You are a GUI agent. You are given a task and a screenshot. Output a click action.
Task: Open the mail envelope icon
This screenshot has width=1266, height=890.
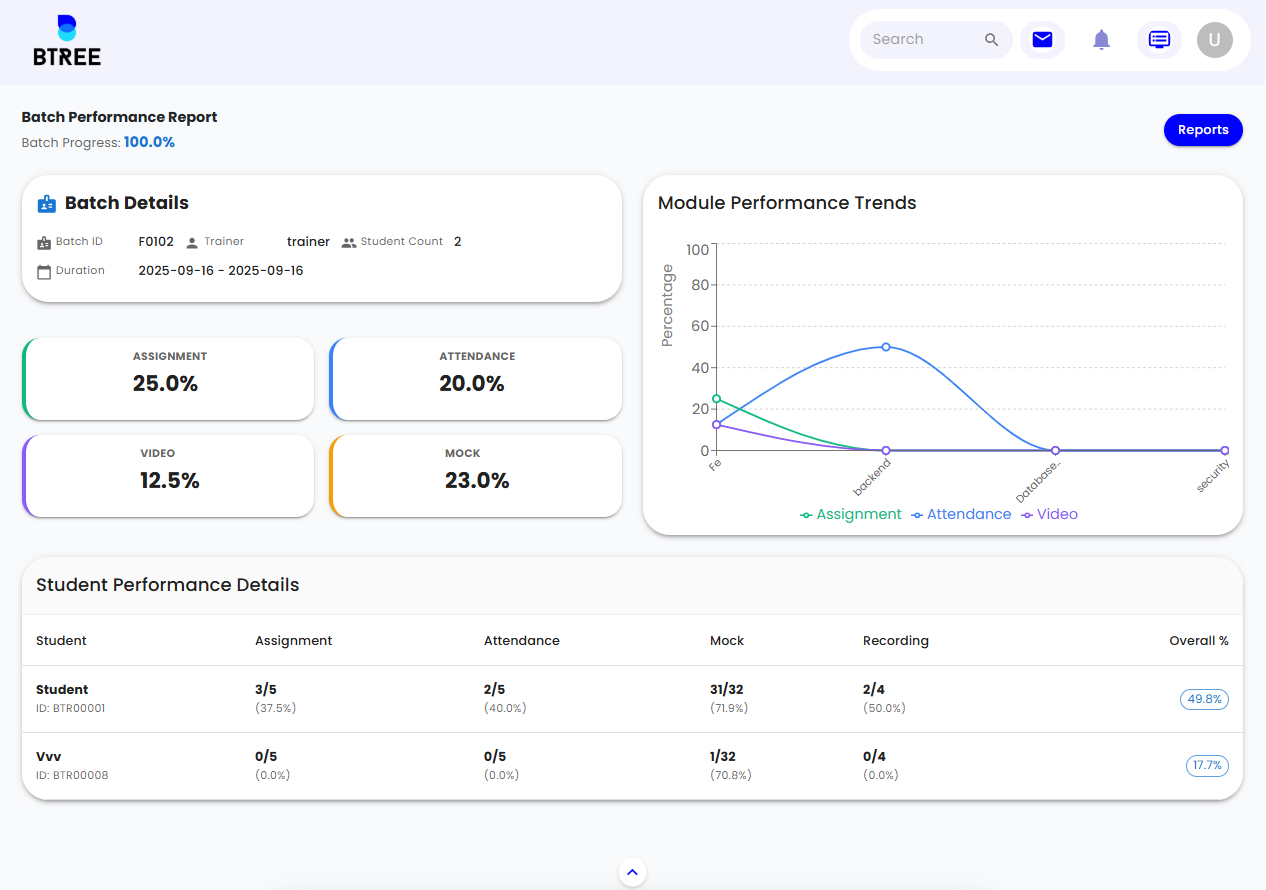[1042, 40]
